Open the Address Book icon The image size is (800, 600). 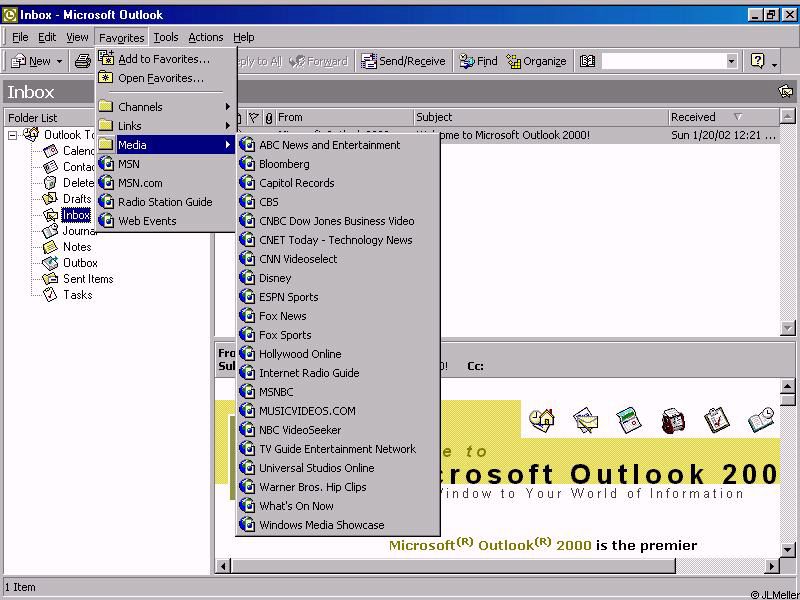tap(588, 61)
